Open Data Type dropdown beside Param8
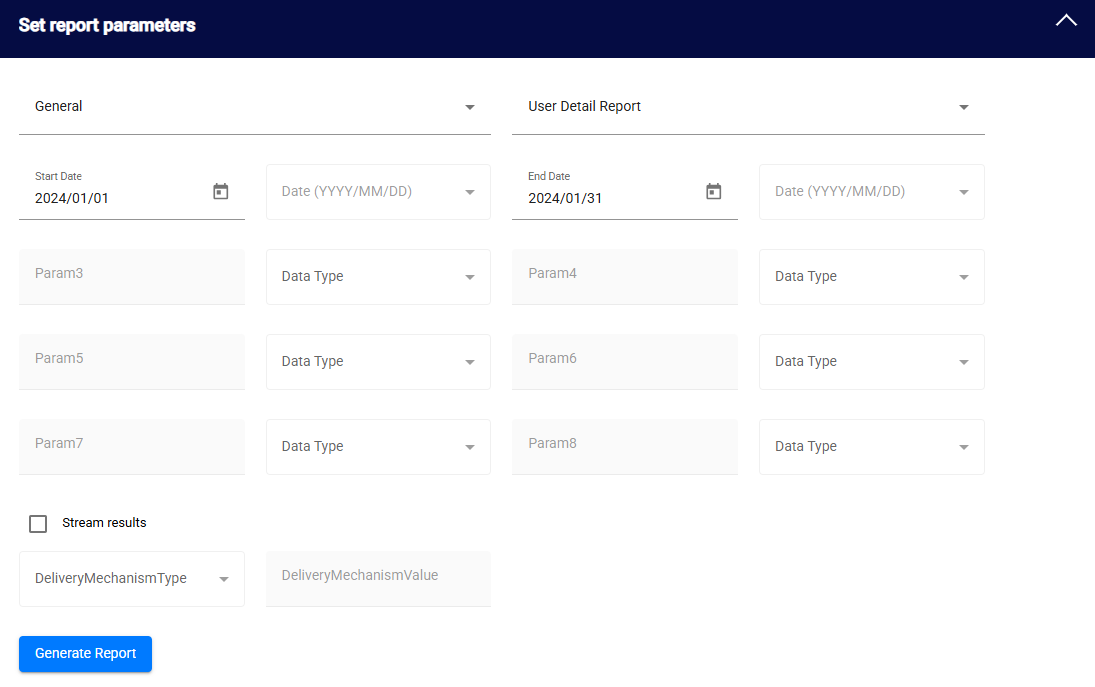The width and height of the screenshot is (1095, 687). pos(872,447)
